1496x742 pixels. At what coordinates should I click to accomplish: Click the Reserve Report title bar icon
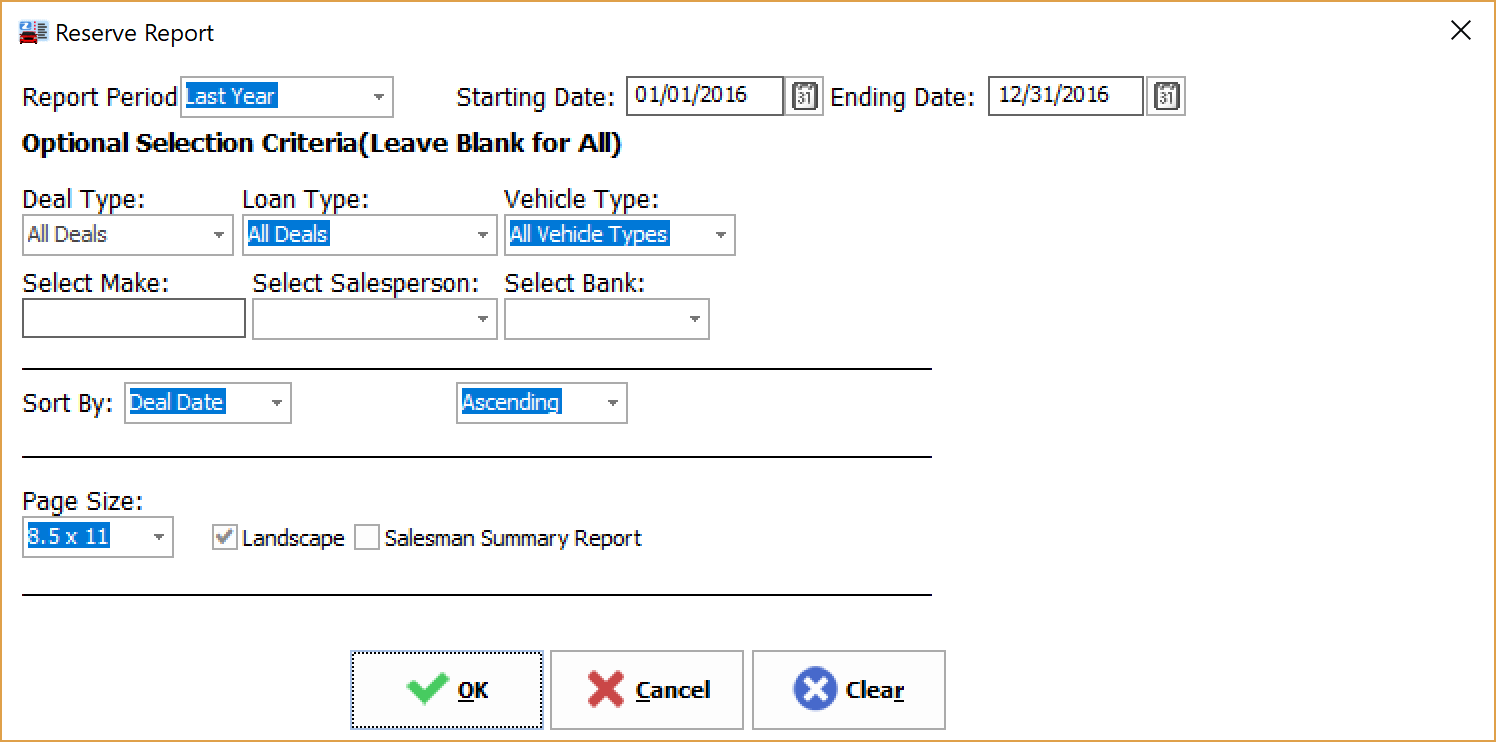[x=34, y=32]
